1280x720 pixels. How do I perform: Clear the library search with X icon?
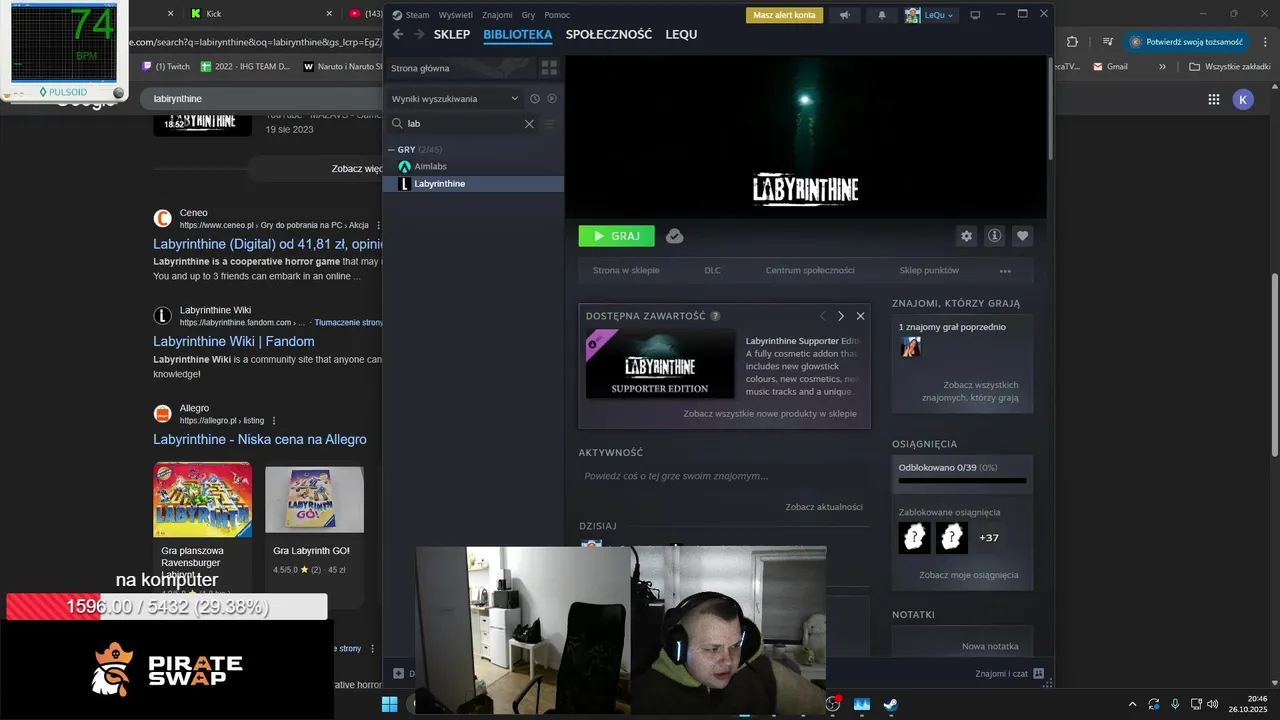[x=529, y=124]
